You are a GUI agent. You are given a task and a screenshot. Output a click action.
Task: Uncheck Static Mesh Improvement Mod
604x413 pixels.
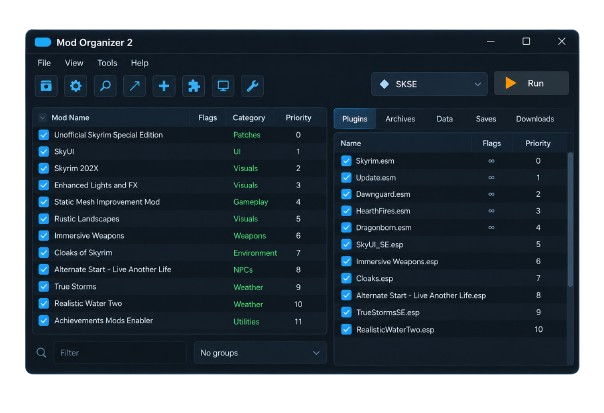44,202
